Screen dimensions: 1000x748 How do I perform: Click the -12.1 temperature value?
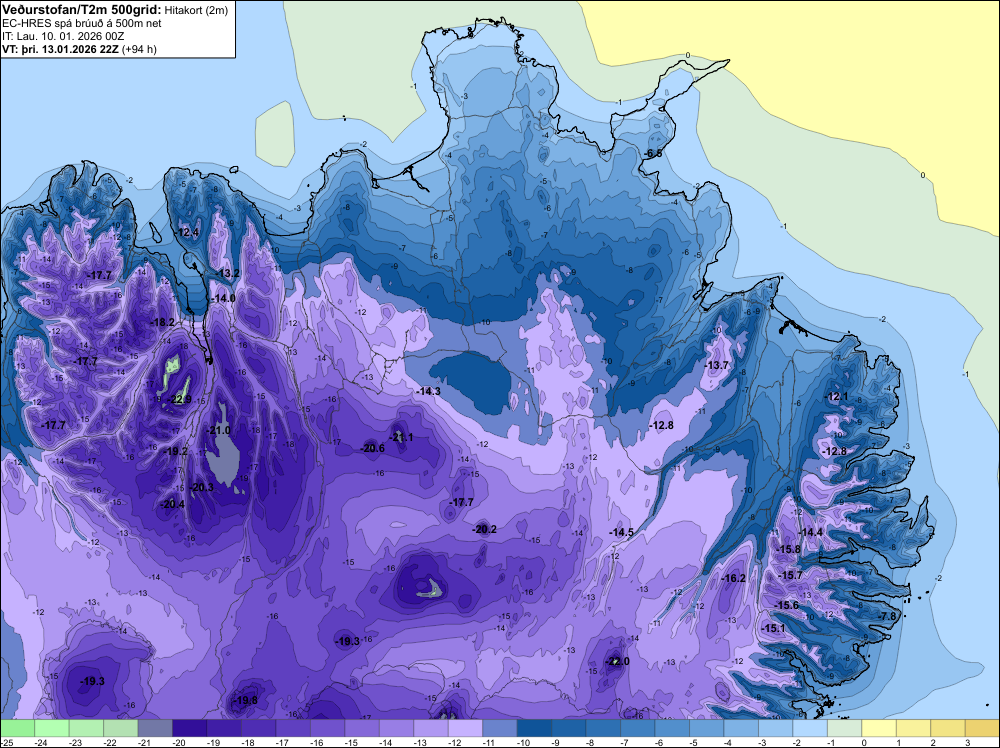tap(837, 397)
